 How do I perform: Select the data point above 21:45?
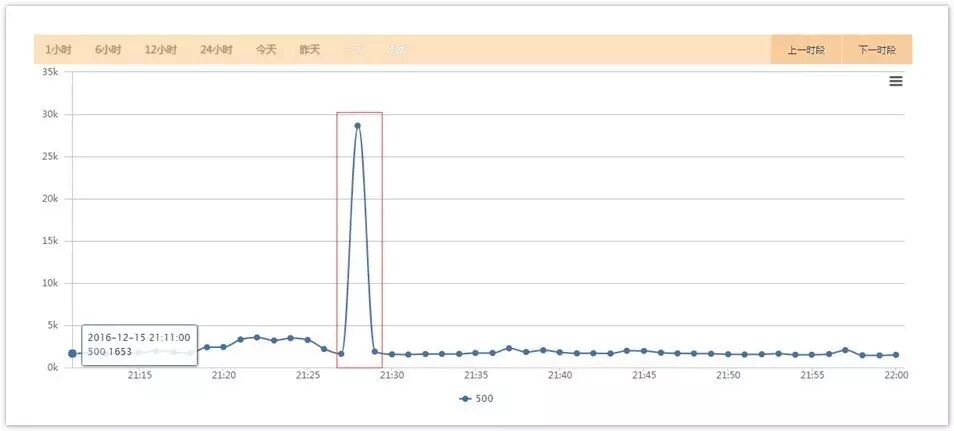pos(644,351)
